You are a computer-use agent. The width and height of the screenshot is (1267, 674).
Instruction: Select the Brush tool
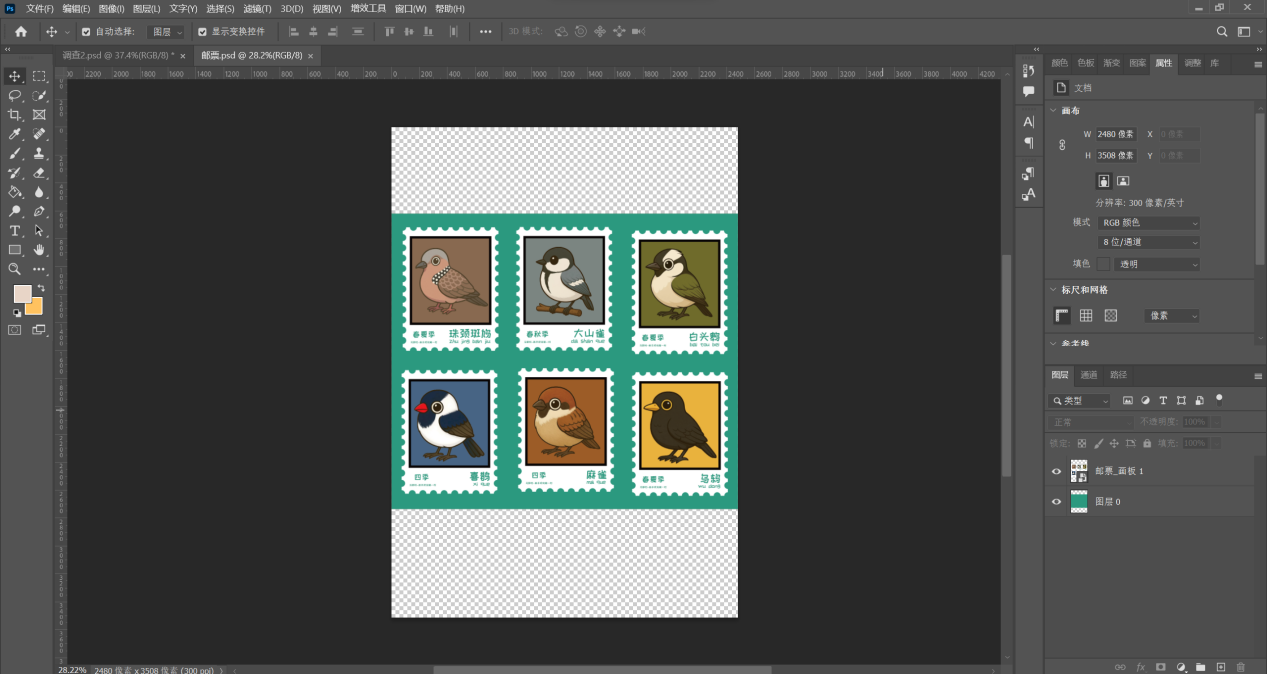15,153
